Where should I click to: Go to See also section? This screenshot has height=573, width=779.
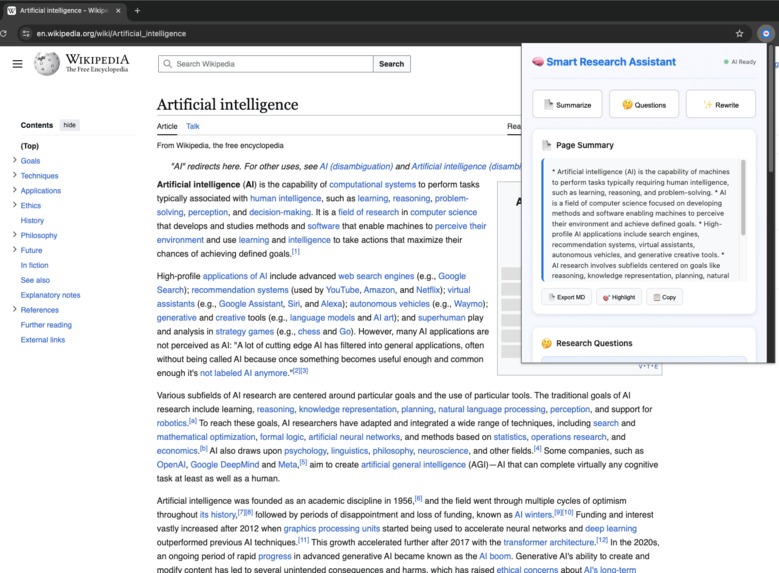(x=35, y=280)
